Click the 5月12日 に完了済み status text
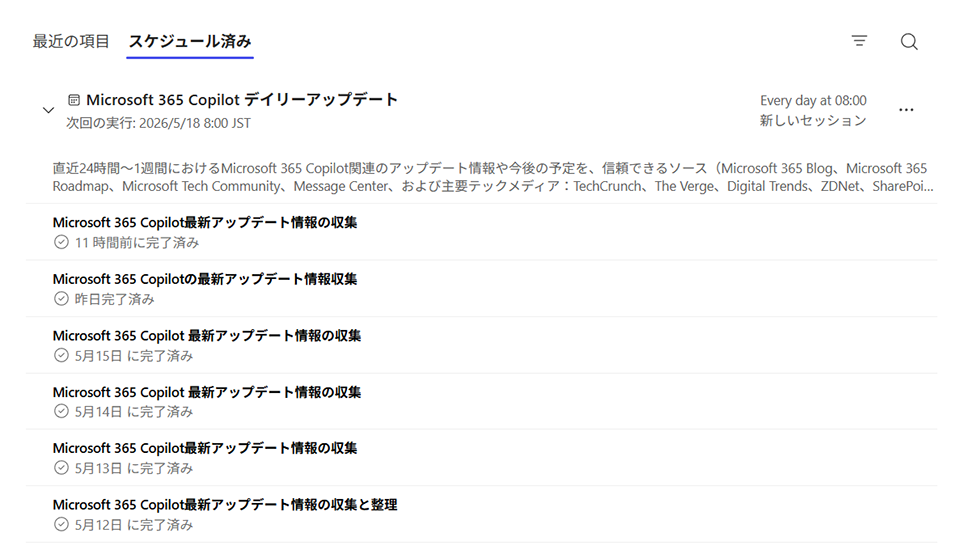Viewport: 960px width, 554px height. [x=134, y=525]
